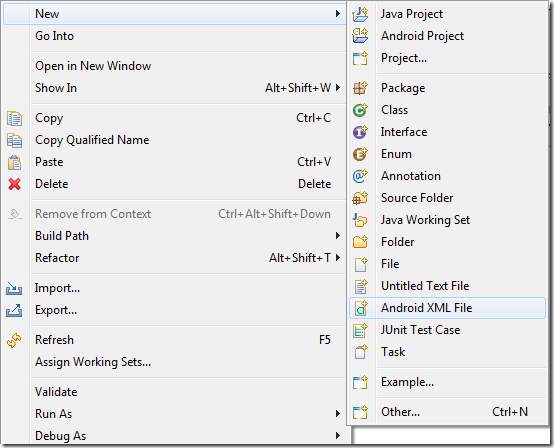
Task: Click the purple Interface icon
Action: click(360, 132)
